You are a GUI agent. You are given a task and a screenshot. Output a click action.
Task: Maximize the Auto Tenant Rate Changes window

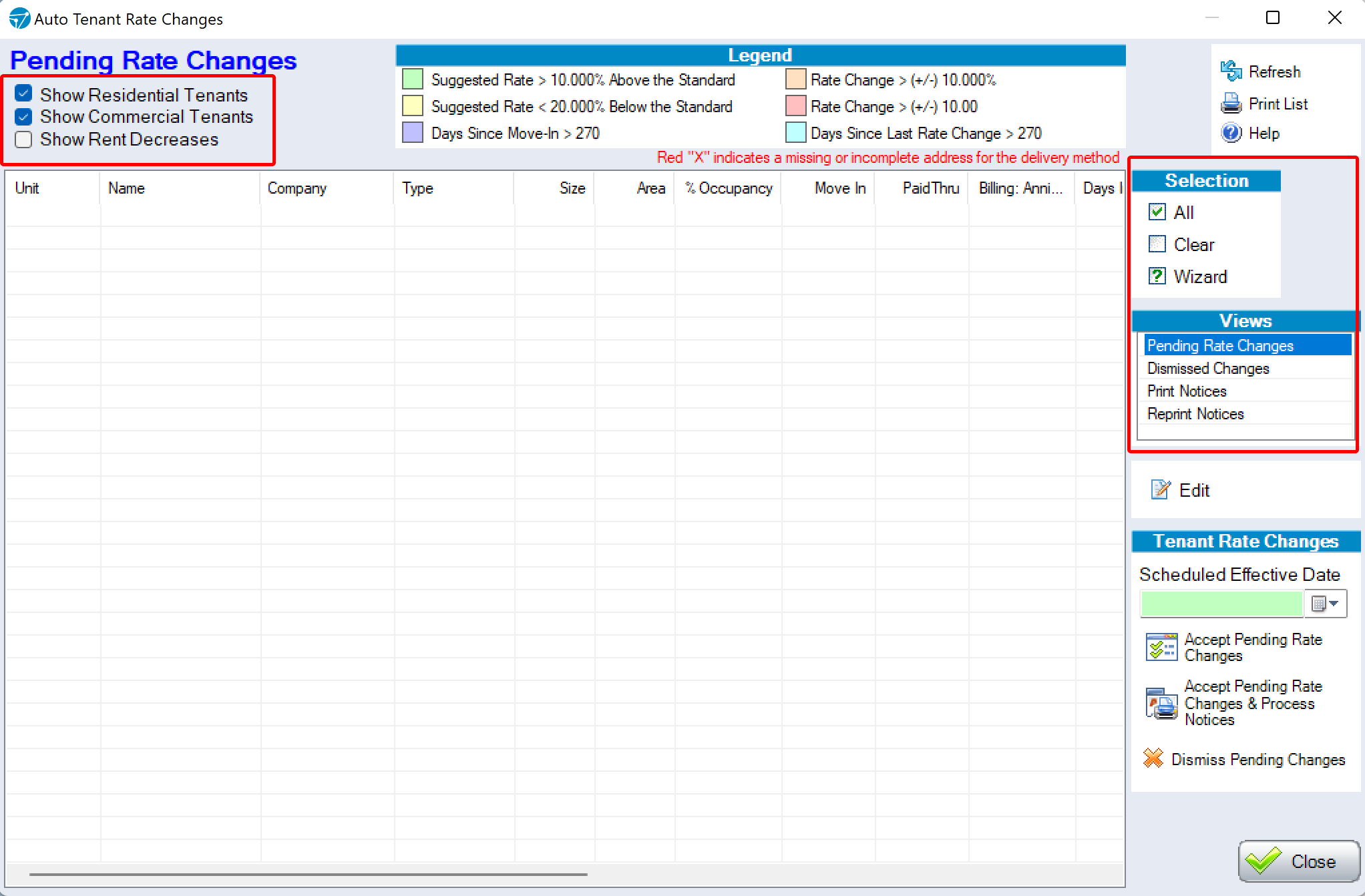[x=1273, y=18]
